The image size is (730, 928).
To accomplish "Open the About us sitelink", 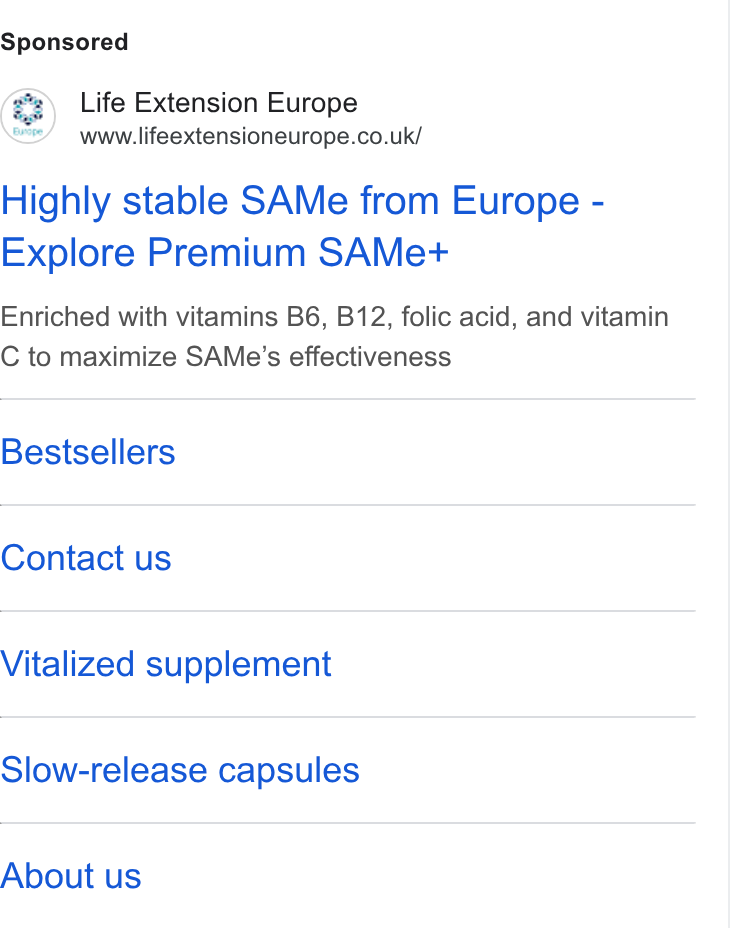I will pos(71,876).
